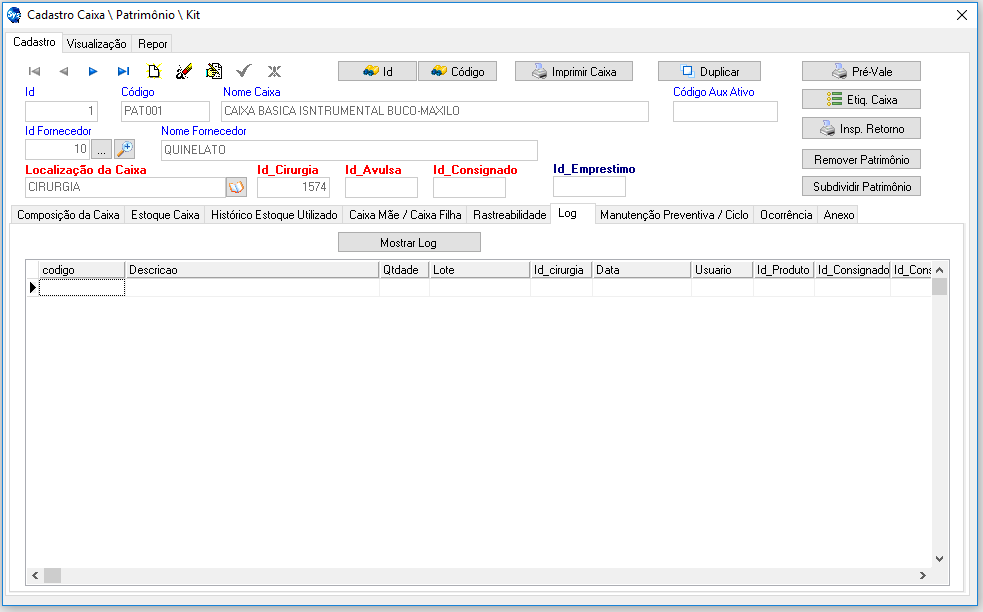The height and width of the screenshot is (612, 983).
Task: Open supplier search magnifier icon
Action: (x=125, y=149)
